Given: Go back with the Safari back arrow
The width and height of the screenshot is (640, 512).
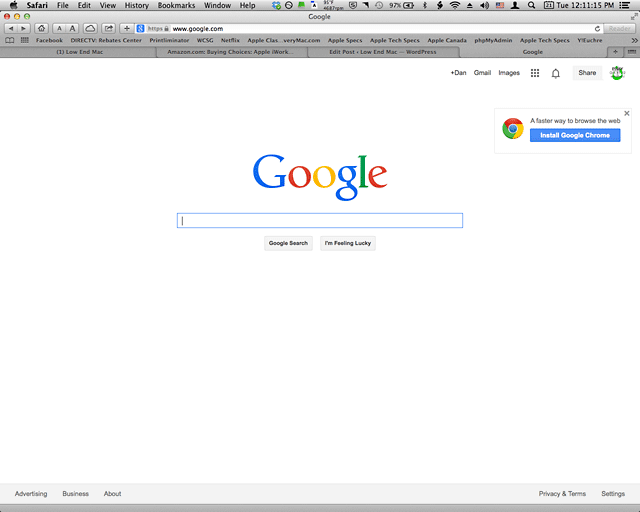Looking at the screenshot, I should (11, 29).
